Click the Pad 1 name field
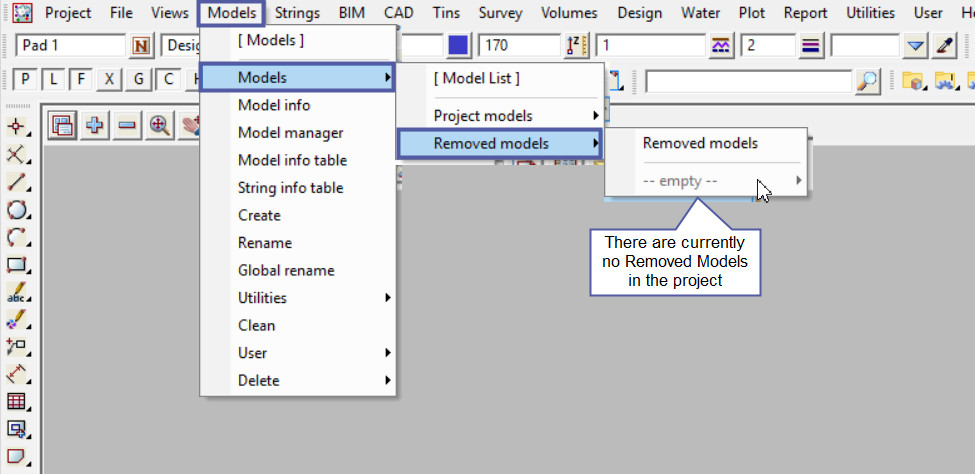 click(x=70, y=46)
